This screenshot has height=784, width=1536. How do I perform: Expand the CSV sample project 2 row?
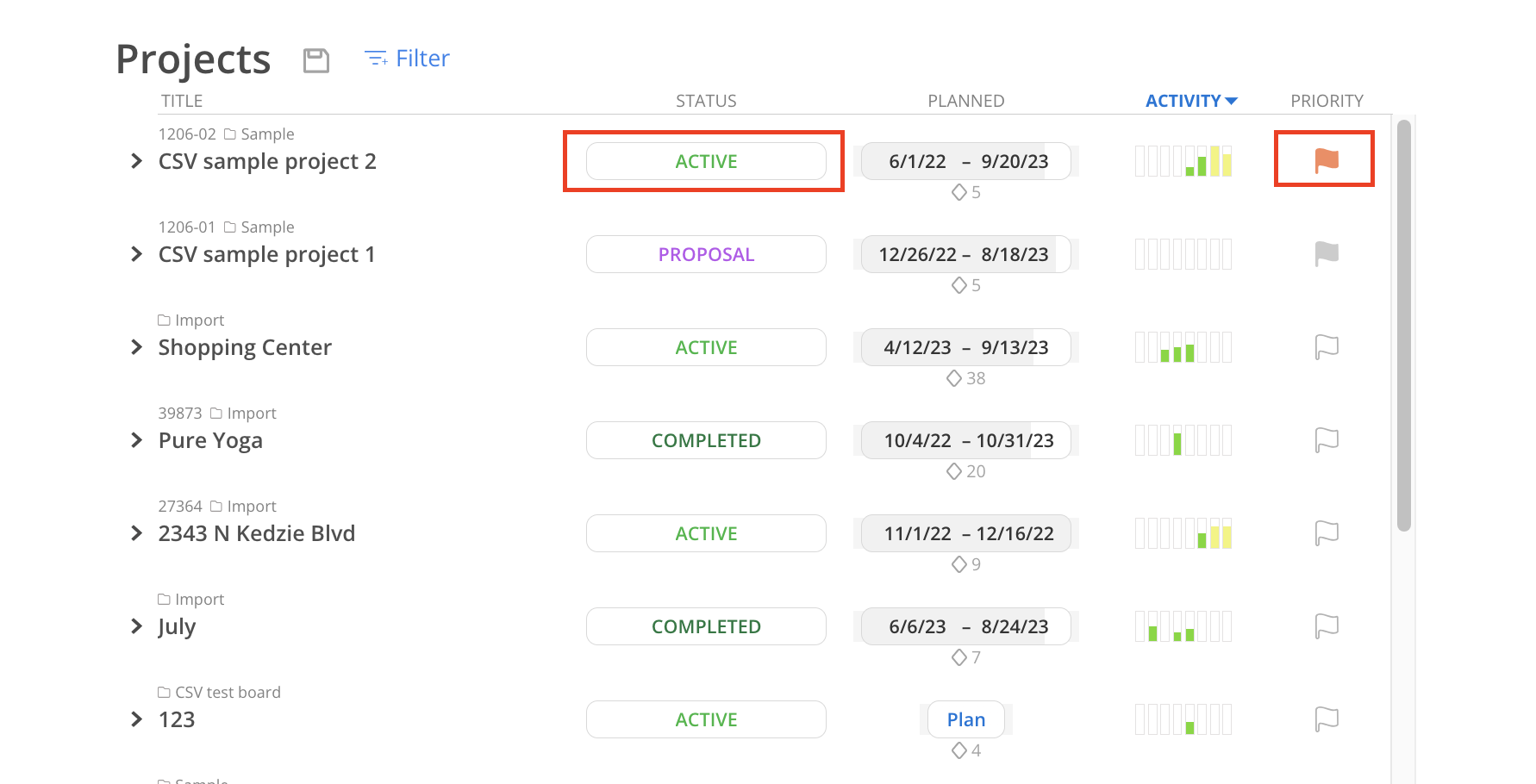[x=136, y=161]
